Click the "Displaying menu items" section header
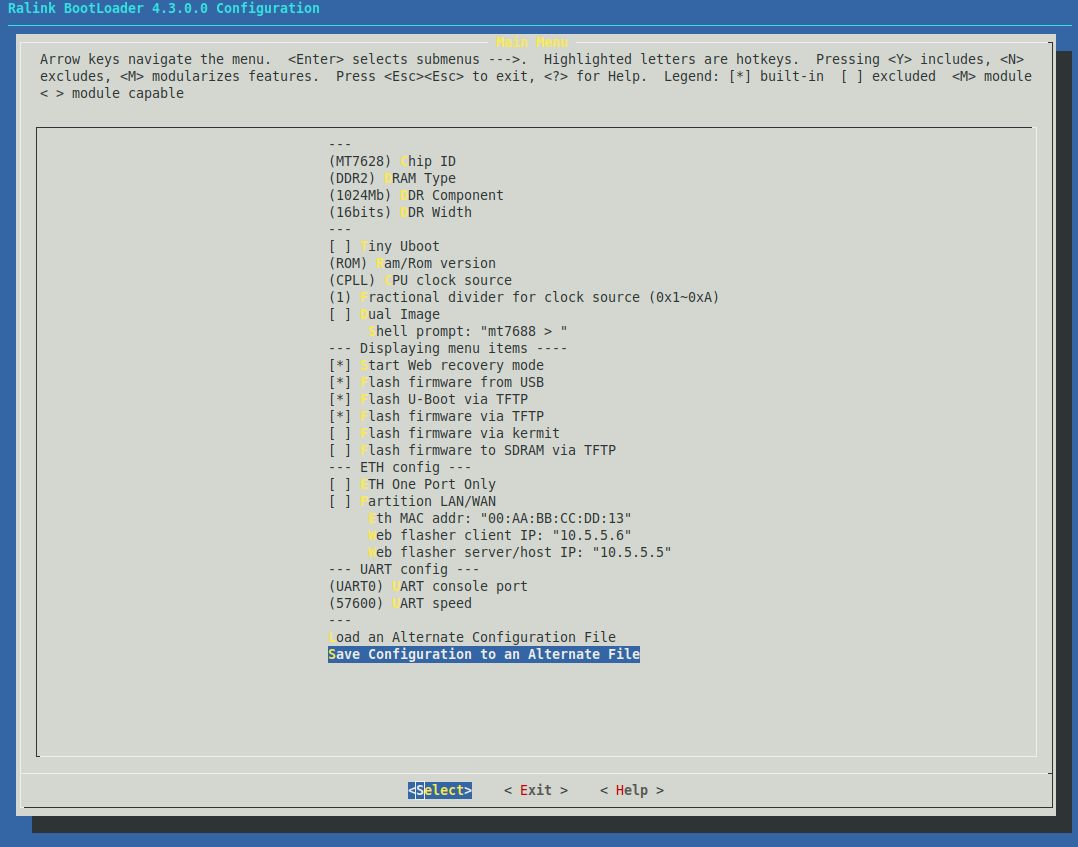 click(x=448, y=349)
